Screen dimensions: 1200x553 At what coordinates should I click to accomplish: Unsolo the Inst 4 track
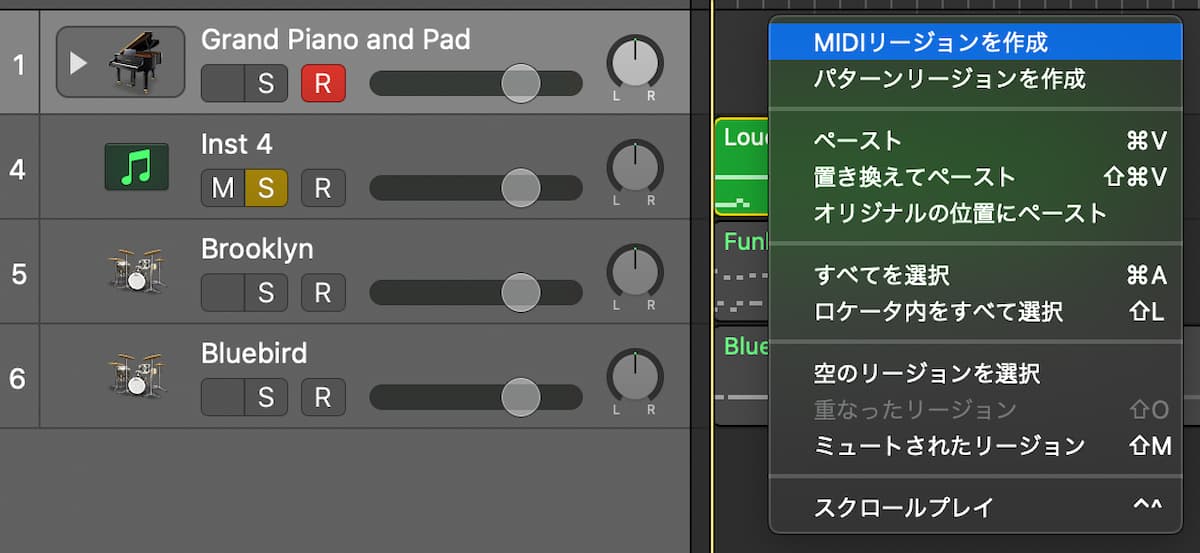coord(266,188)
